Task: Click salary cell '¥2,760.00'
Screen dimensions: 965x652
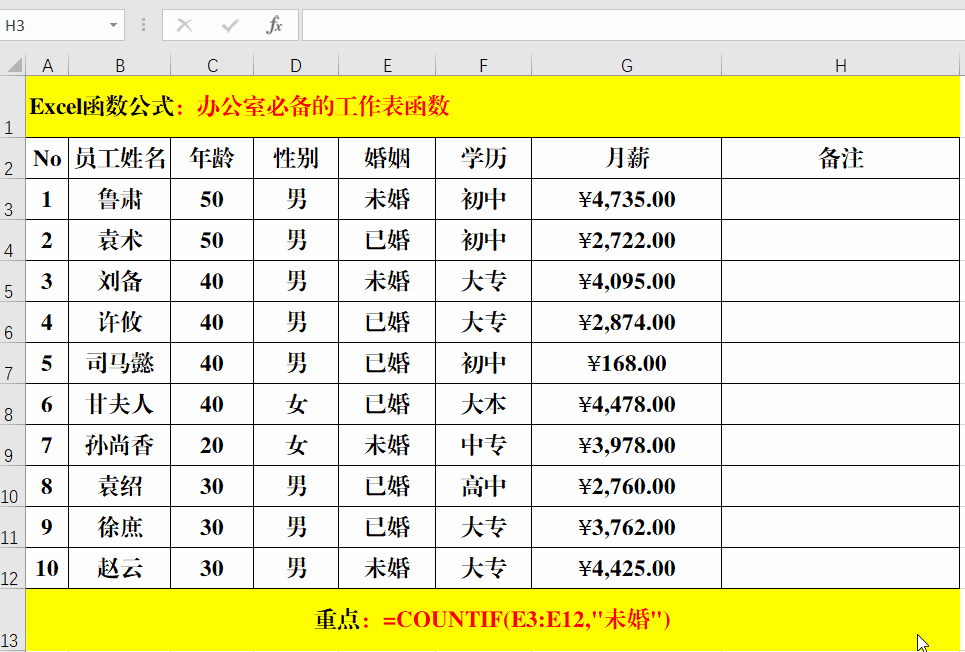Action: click(627, 486)
